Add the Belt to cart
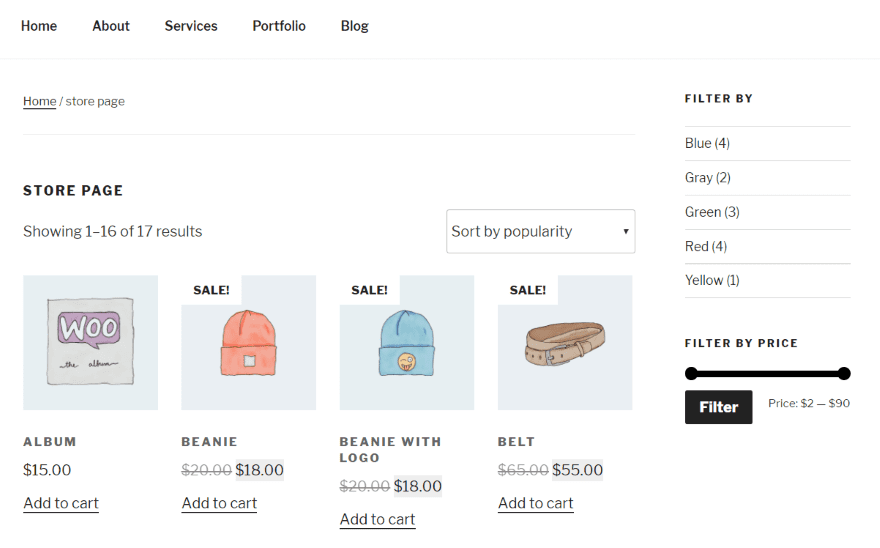 pyautogui.click(x=536, y=503)
